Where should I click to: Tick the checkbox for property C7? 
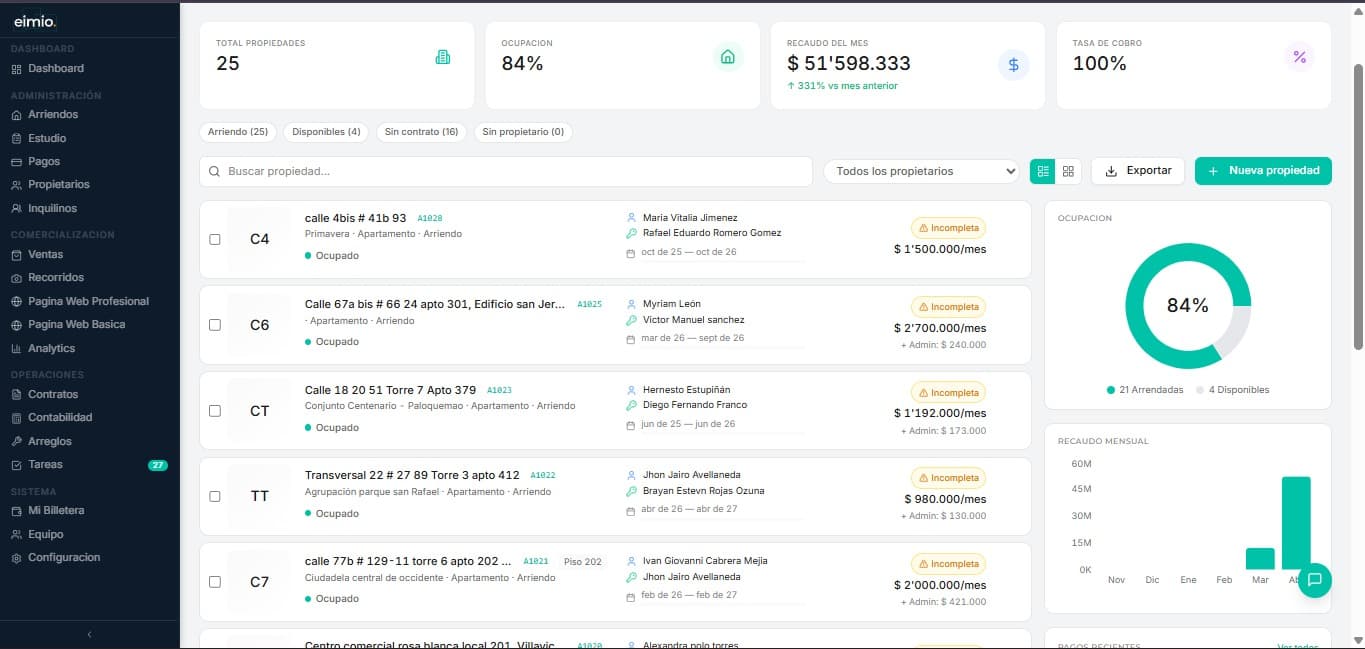214,582
